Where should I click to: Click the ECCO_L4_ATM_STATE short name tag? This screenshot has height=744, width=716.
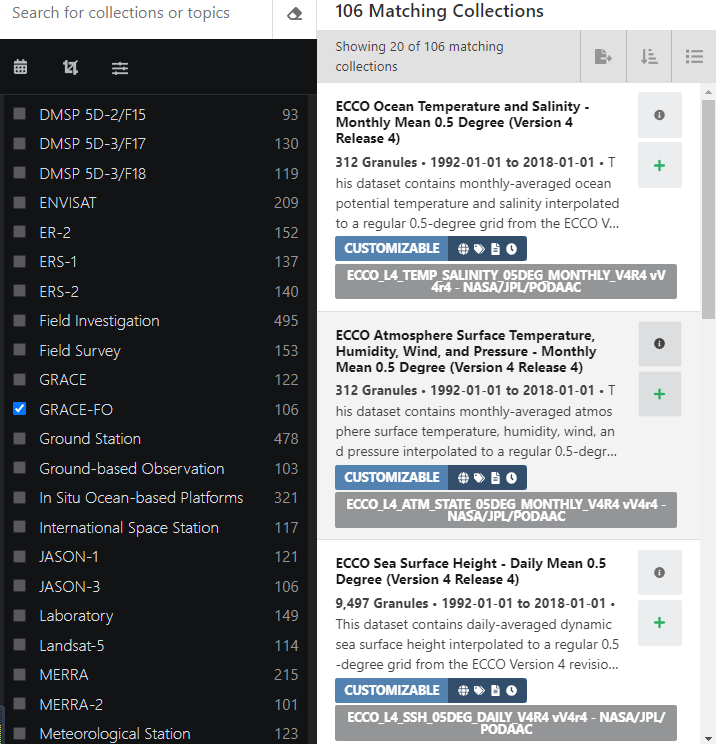point(506,510)
